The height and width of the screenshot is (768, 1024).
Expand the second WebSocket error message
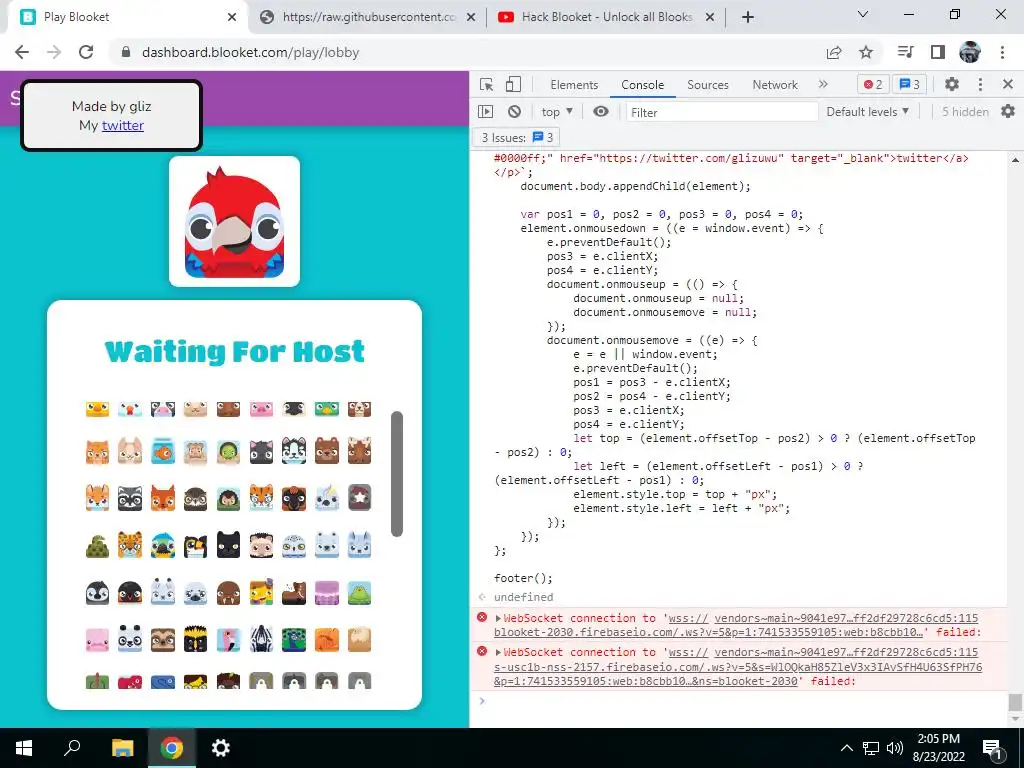(498, 652)
